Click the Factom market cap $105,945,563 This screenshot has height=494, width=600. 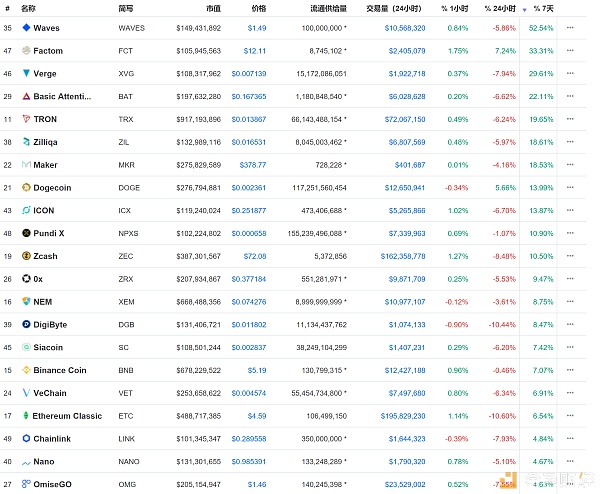(199, 51)
